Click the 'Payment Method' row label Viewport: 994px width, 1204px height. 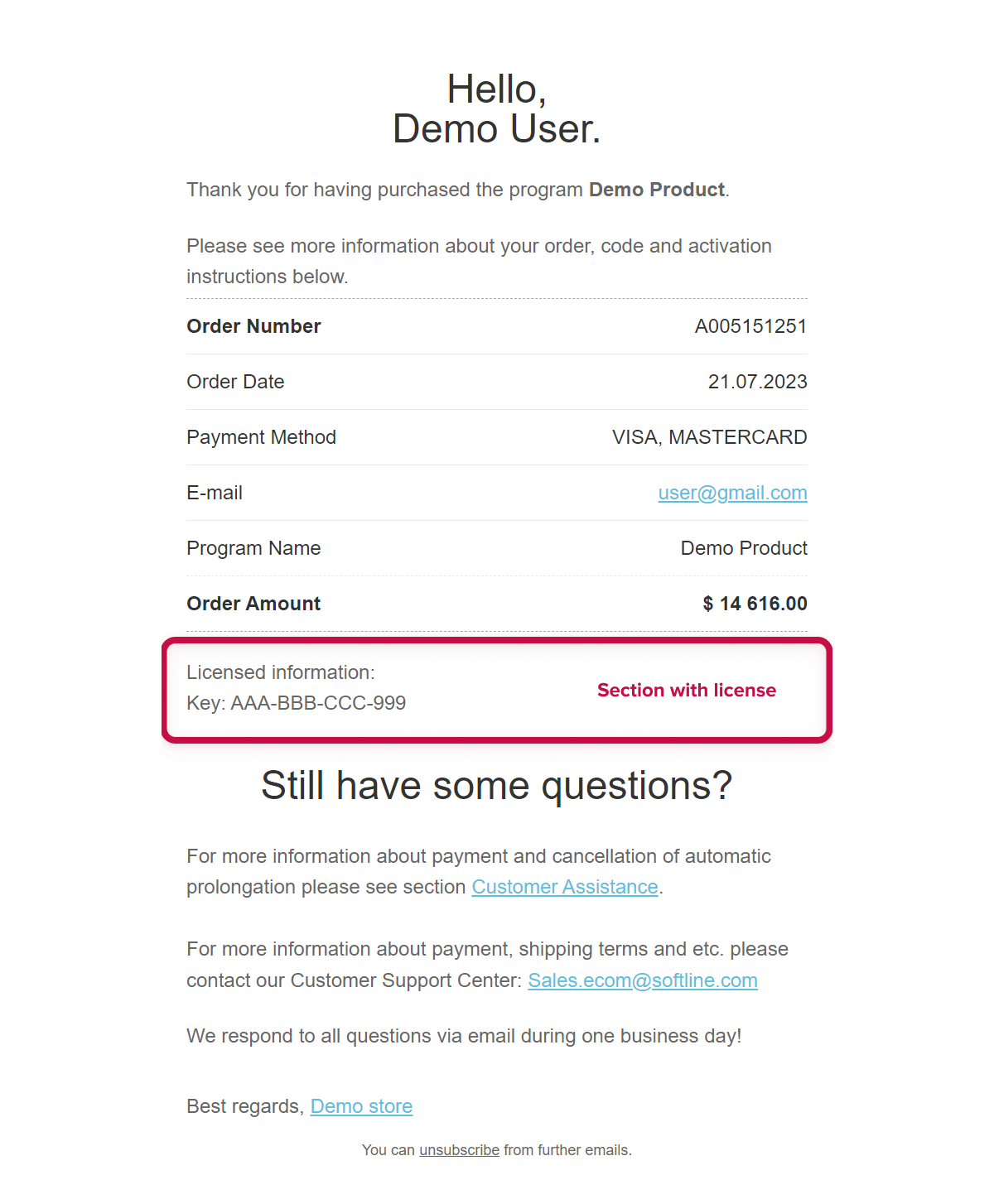click(261, 437)
